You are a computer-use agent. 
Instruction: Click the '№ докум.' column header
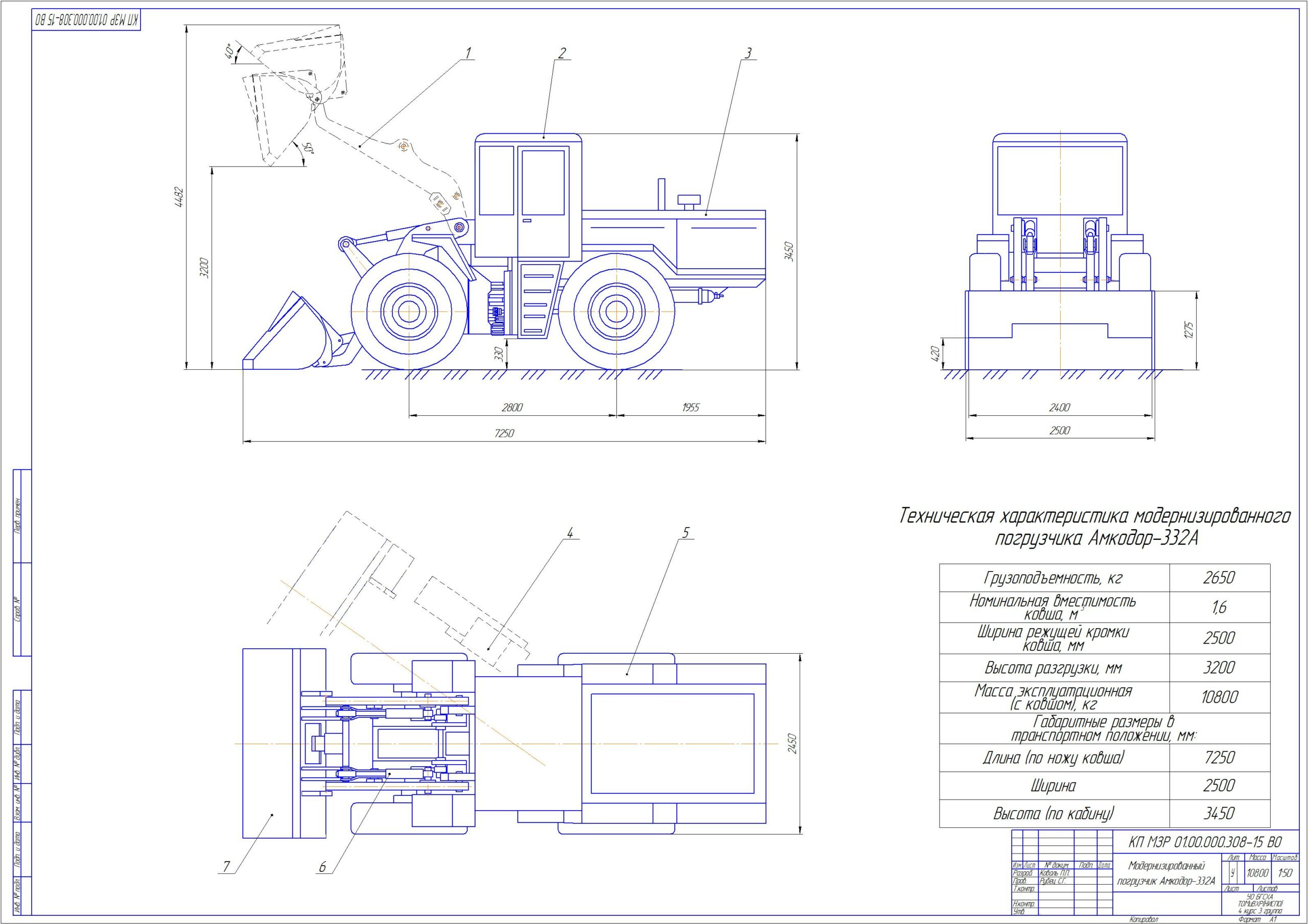coord(1057,865)
